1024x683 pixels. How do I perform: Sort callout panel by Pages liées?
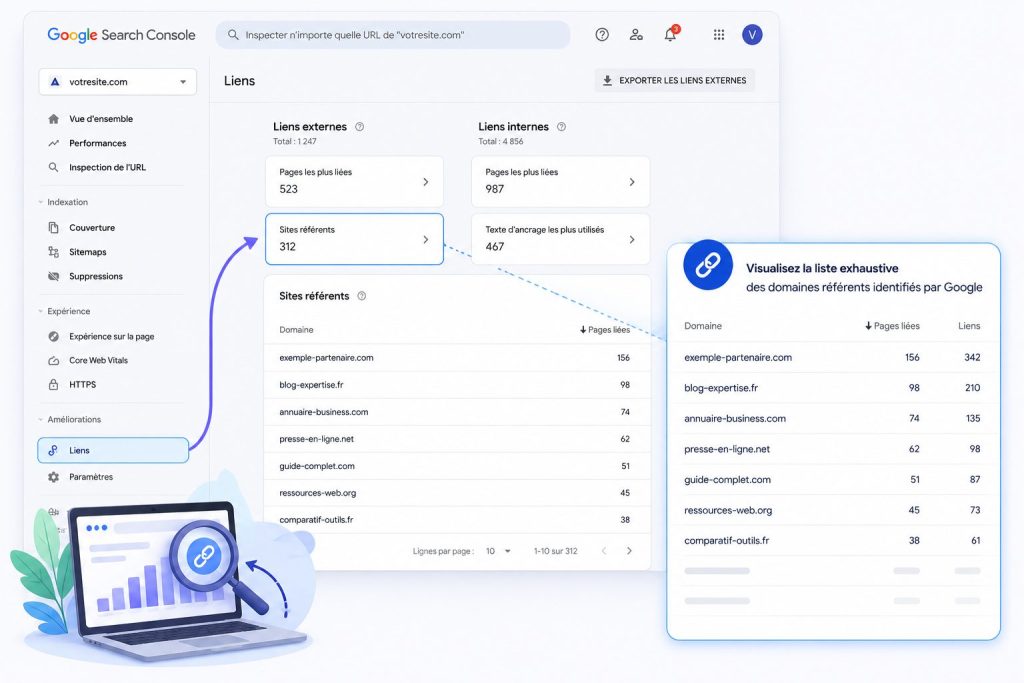[x=892, y=326]
